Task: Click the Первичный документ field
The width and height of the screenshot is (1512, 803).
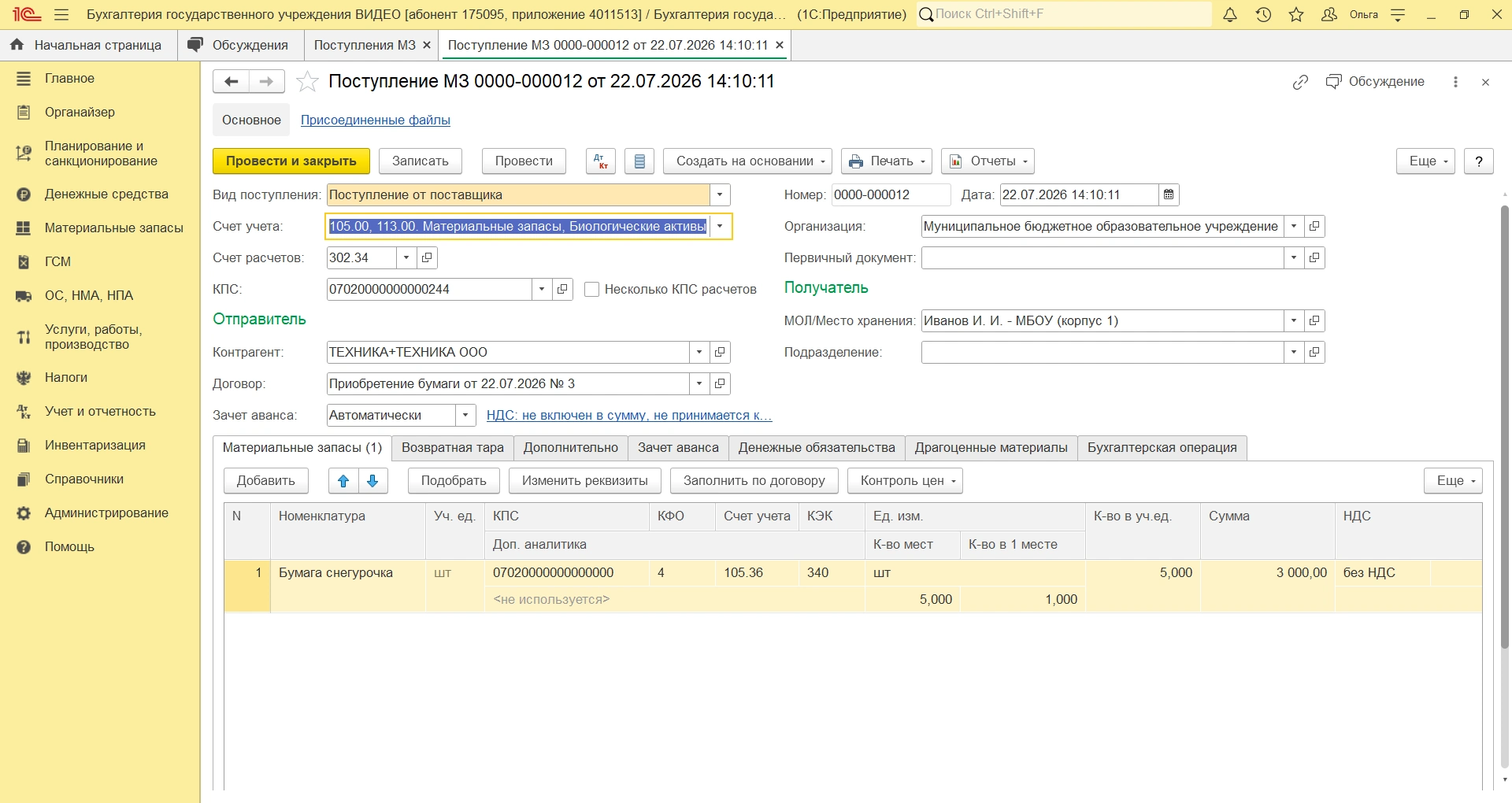Action: pyautogui.click(x=1102, y=257)
